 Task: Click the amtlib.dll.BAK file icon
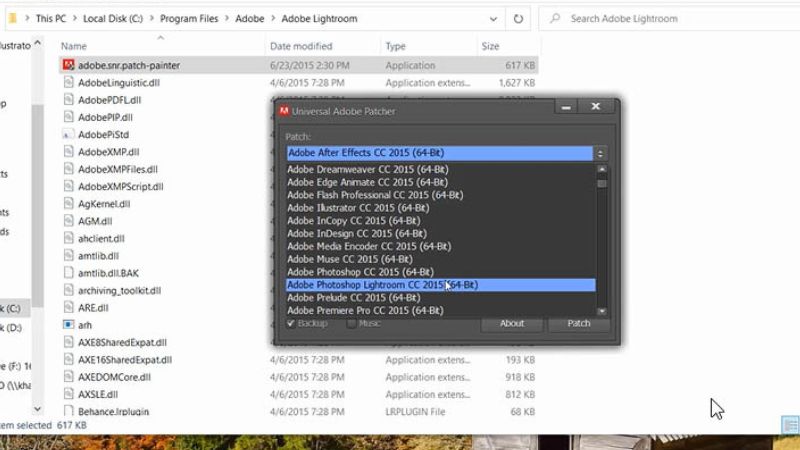point(68,273)
